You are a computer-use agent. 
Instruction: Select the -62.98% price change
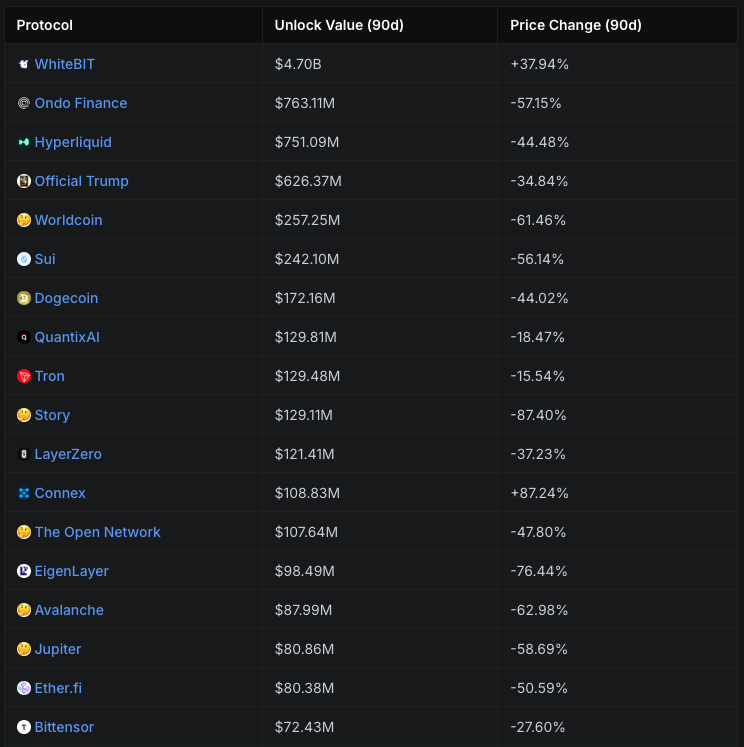tap(539, 610)
